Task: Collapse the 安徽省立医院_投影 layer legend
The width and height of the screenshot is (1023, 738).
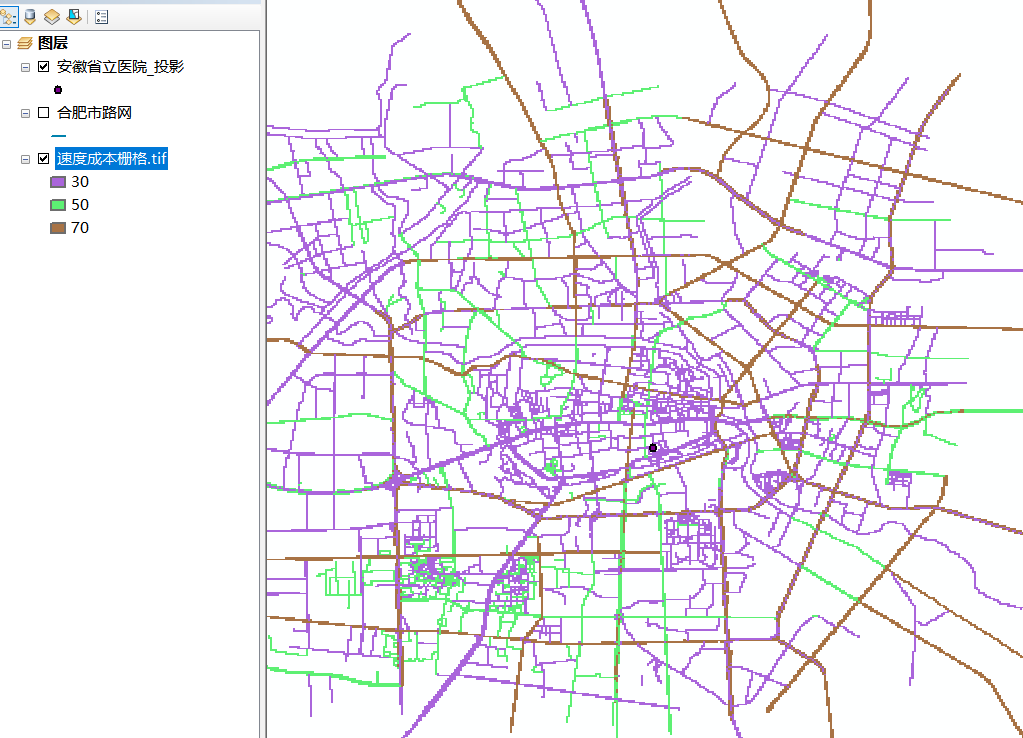Action: click(25, 67)
